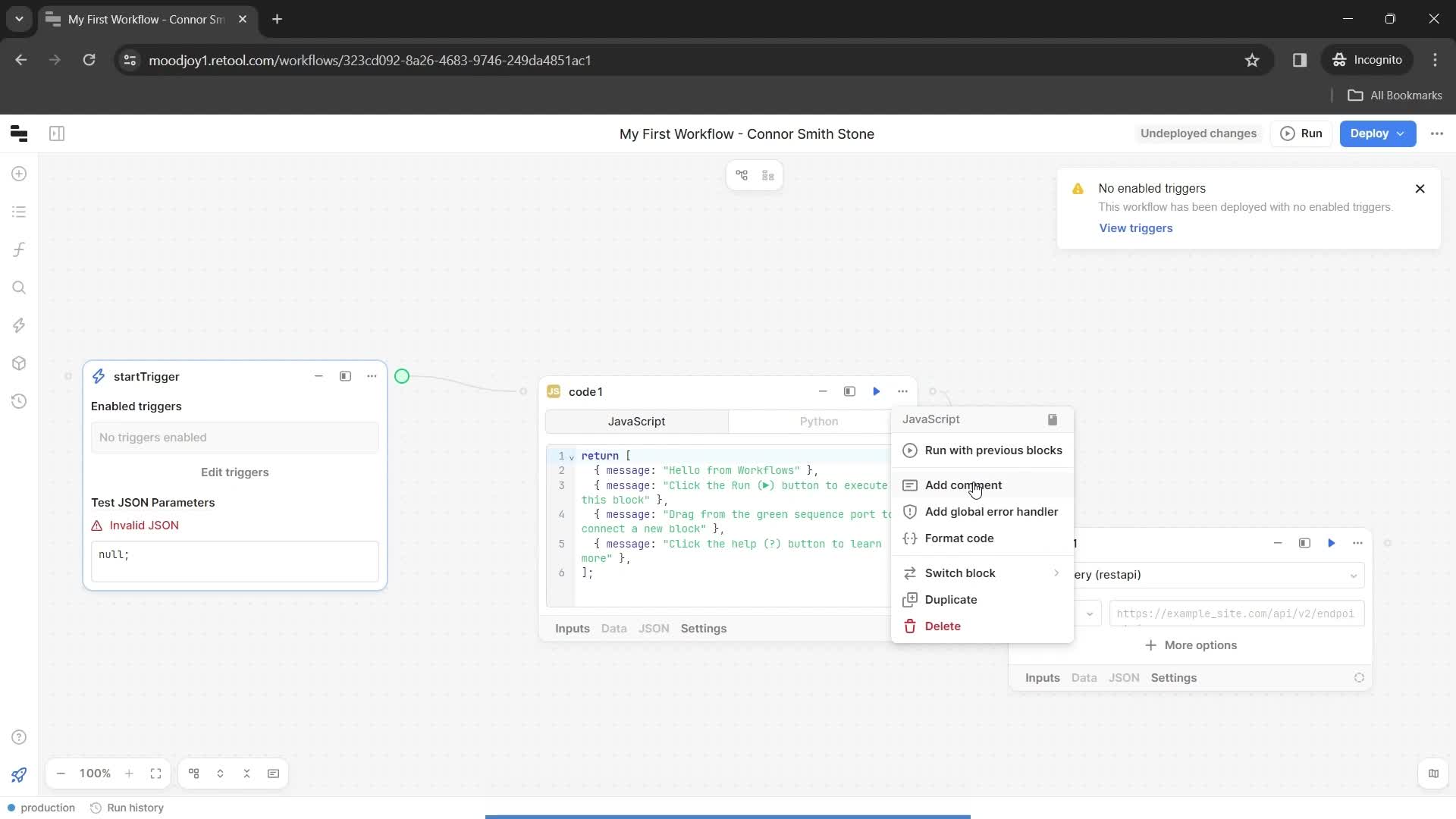This screenshot has height=819, width=1456.
Task: Click the expand all blocks icon
Action: [220, 773]
